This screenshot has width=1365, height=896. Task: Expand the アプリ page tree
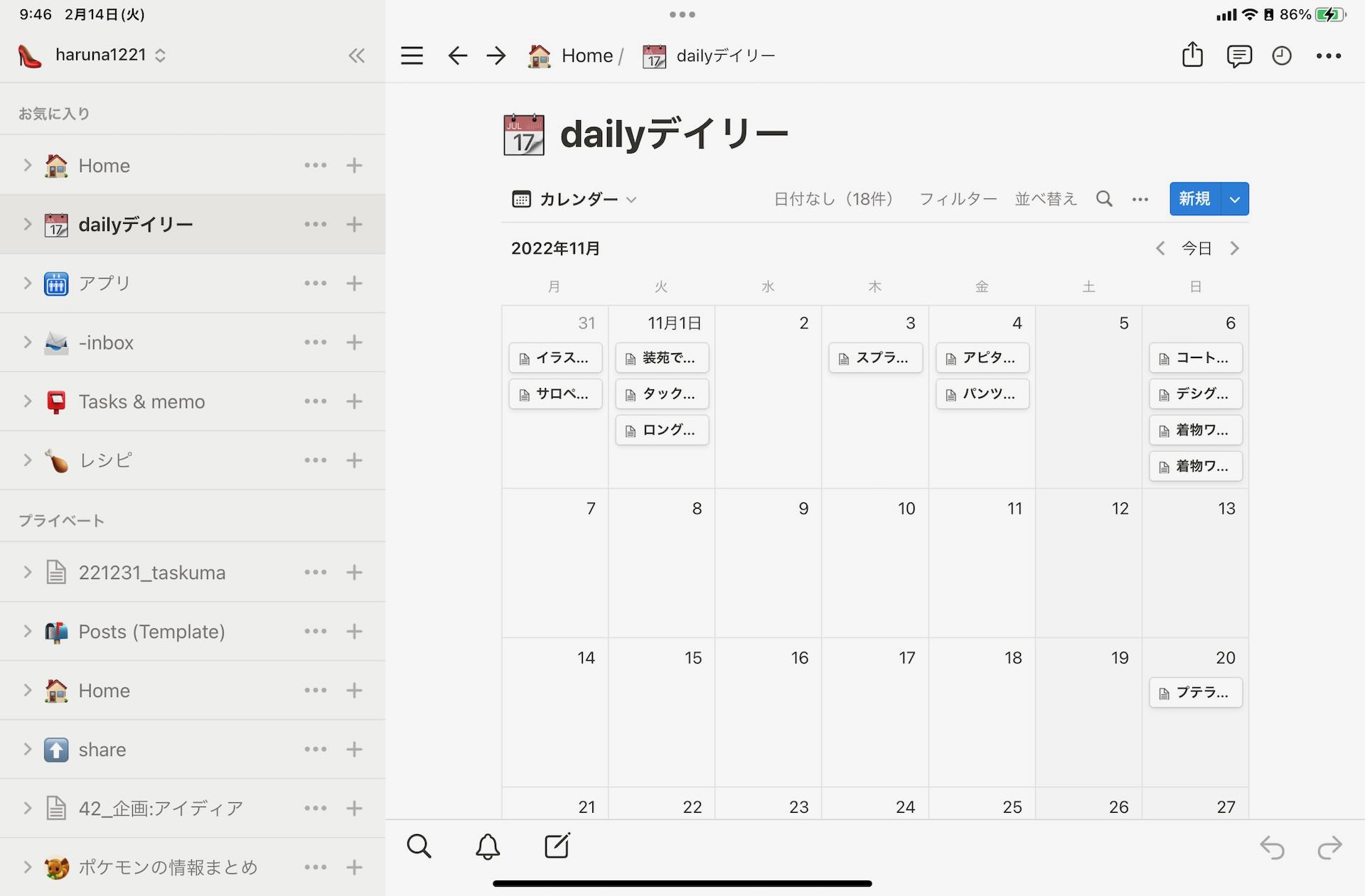point(28,284)
